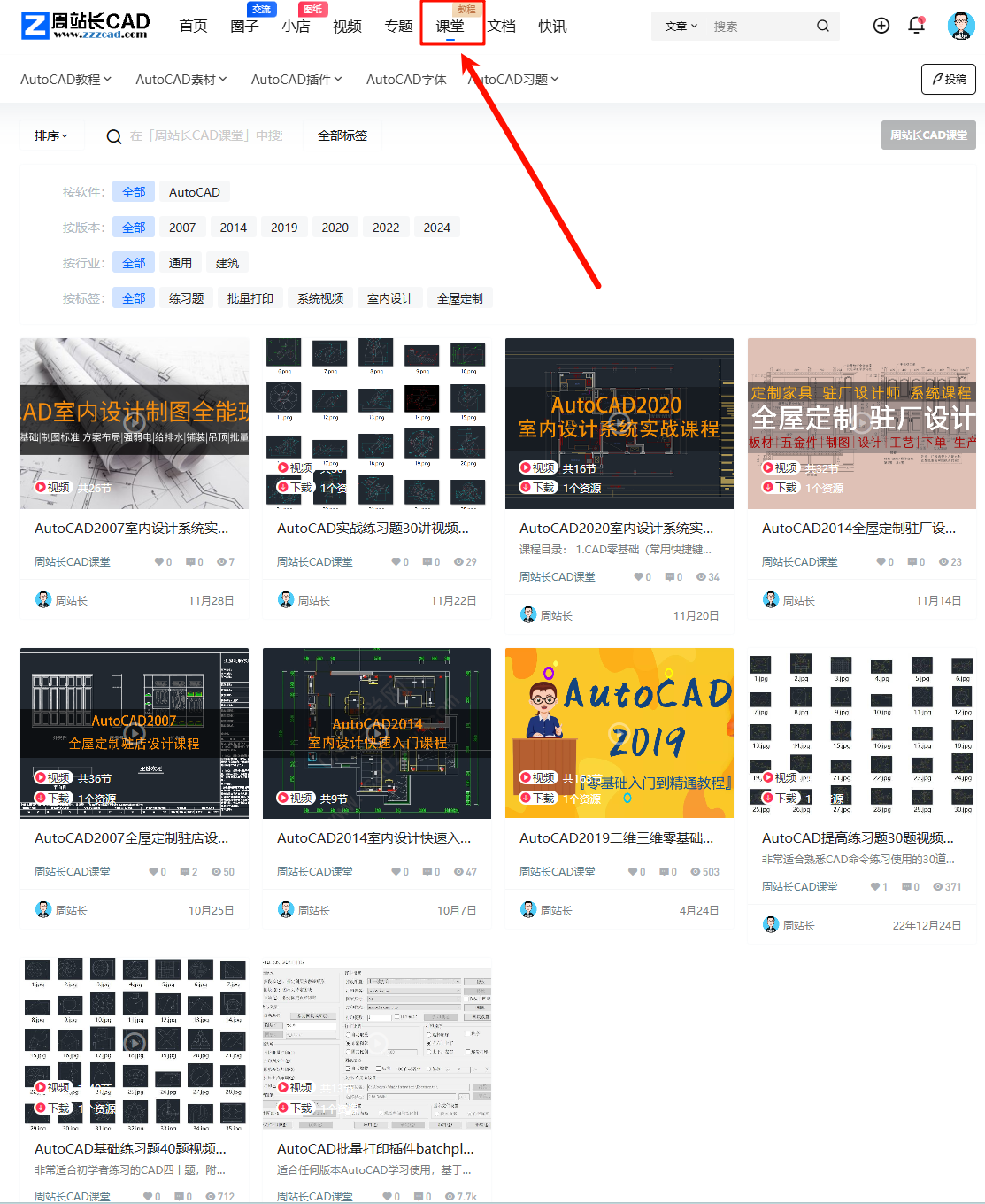Filter by version 2020
Viewport: 985px width, 1204px height.
[x=335, y=228]
